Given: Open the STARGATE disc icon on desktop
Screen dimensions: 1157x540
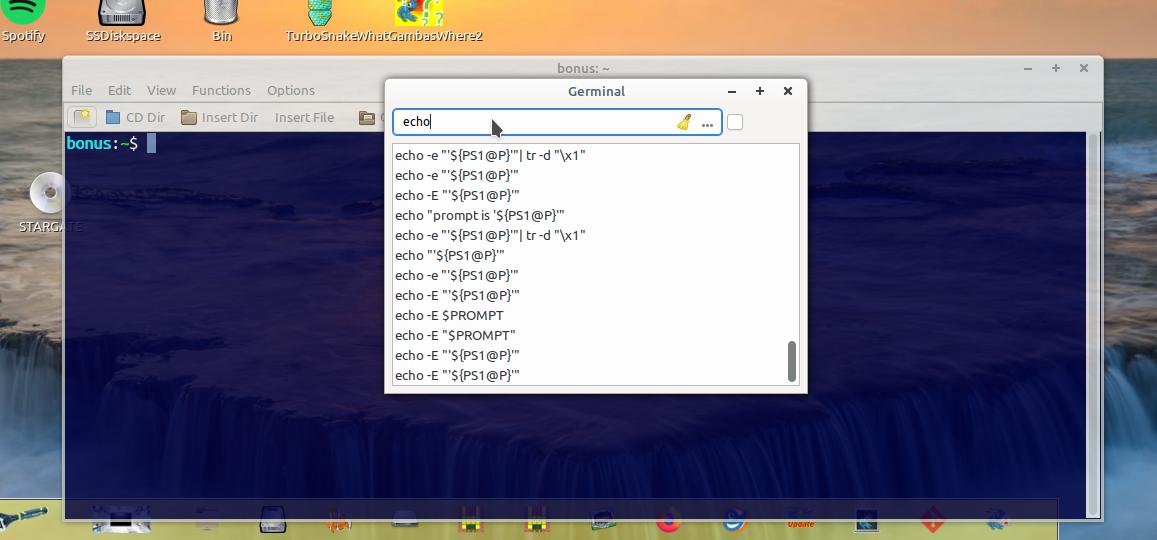Looking at the screenshot, I should [48, 195].
